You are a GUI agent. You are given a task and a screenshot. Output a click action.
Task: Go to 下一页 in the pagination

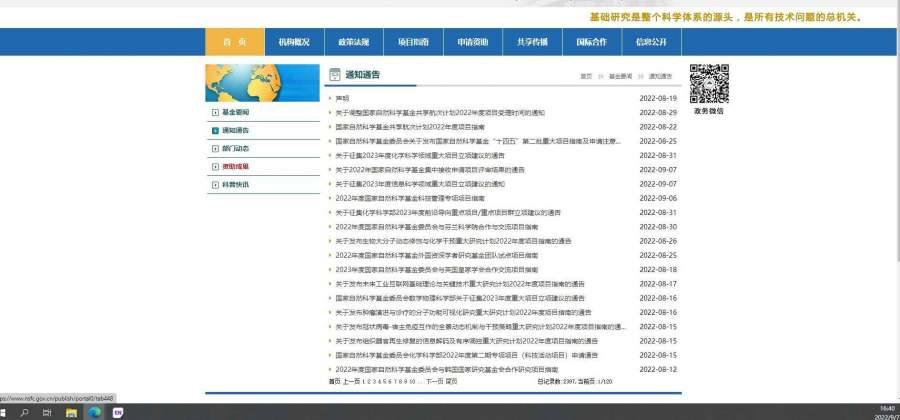coord(433,381)
